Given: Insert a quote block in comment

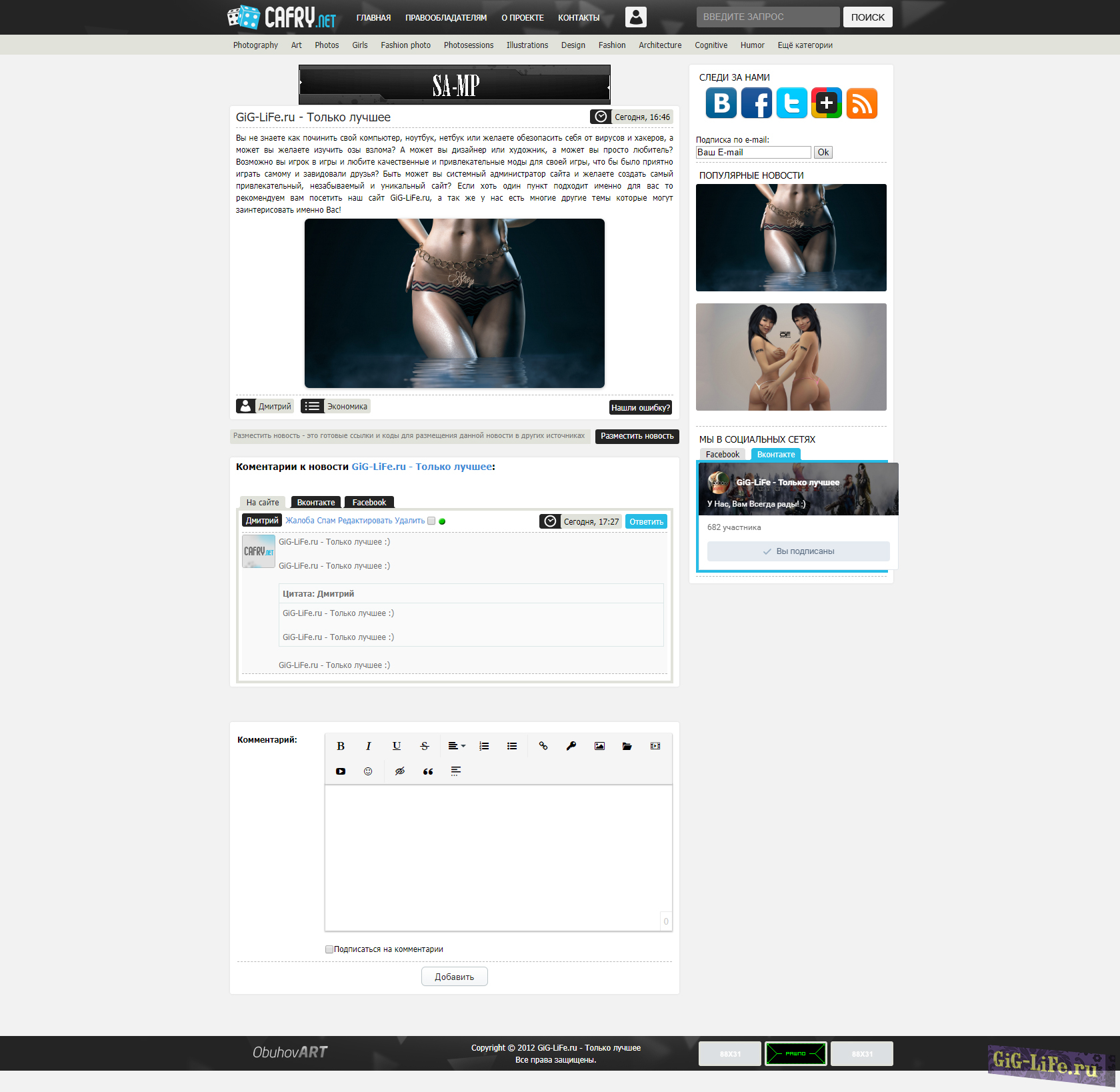Looking at the screenshot, I should 428,771.
